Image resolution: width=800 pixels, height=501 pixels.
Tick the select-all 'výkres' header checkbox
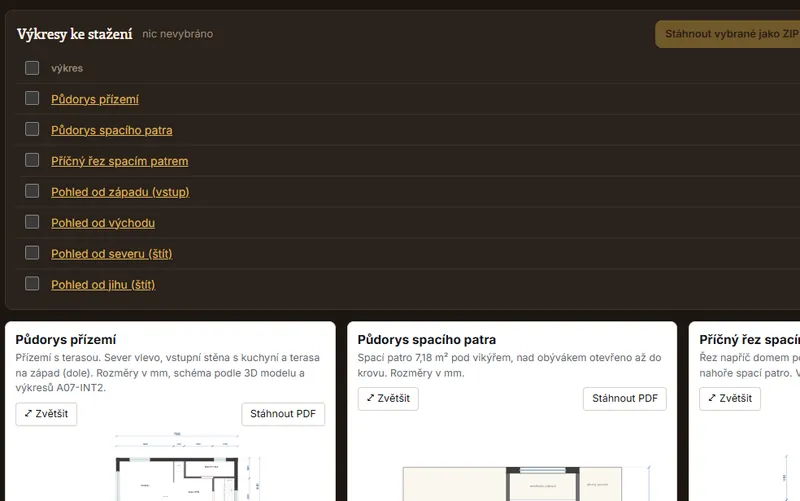[32, 68]
